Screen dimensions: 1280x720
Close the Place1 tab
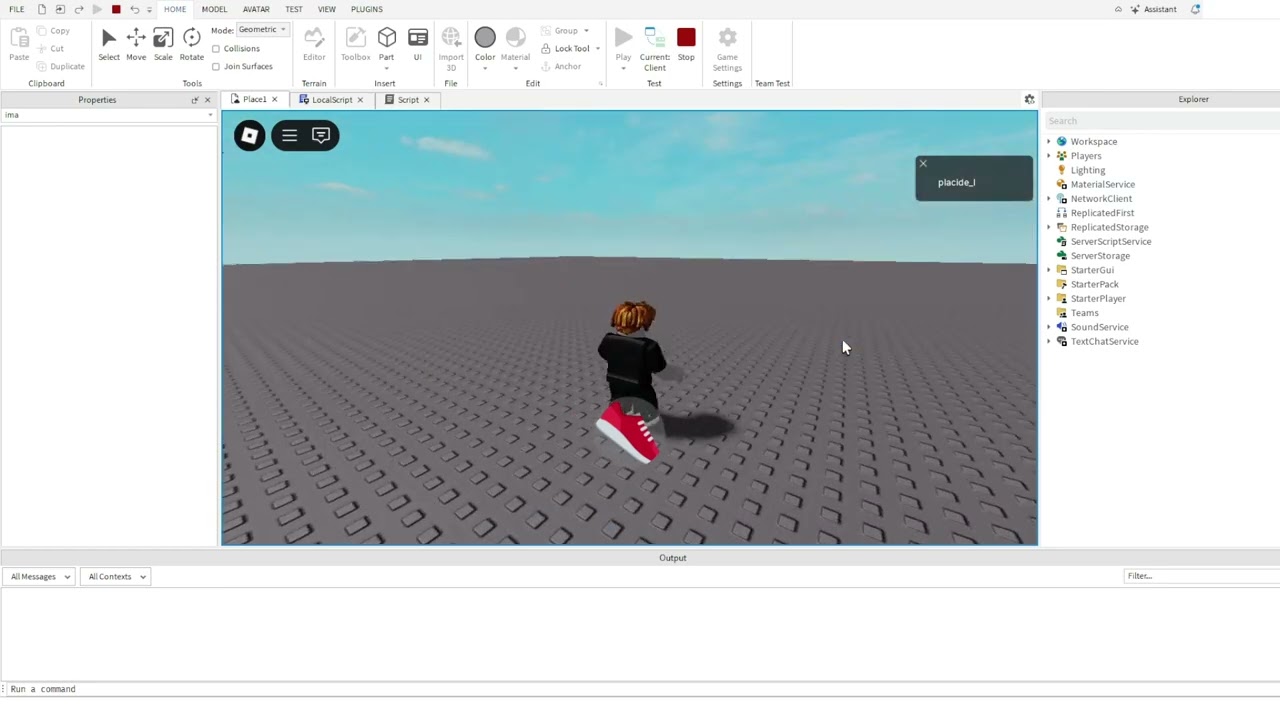coord(274,100)
